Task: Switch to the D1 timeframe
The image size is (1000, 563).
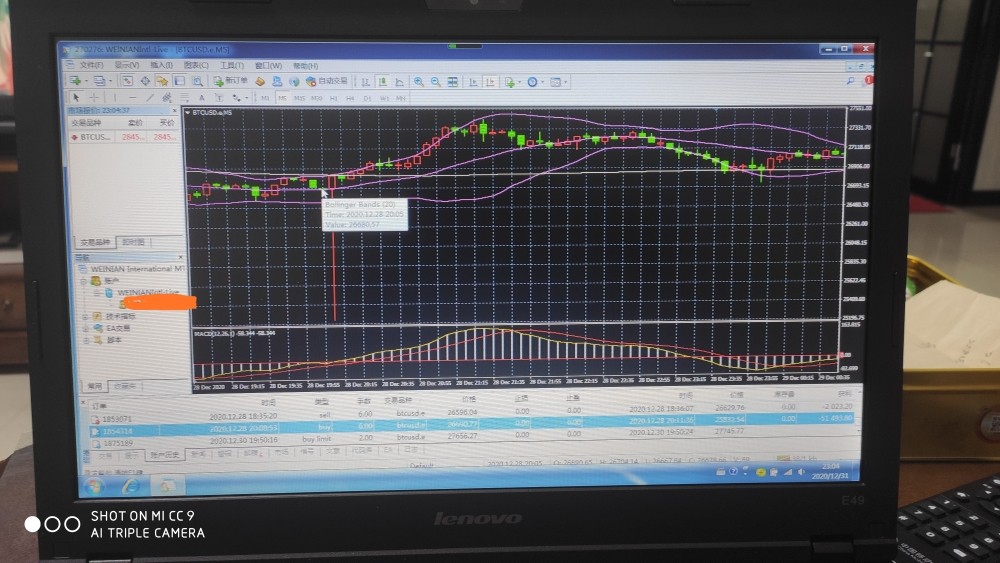Action: [367, 98]
